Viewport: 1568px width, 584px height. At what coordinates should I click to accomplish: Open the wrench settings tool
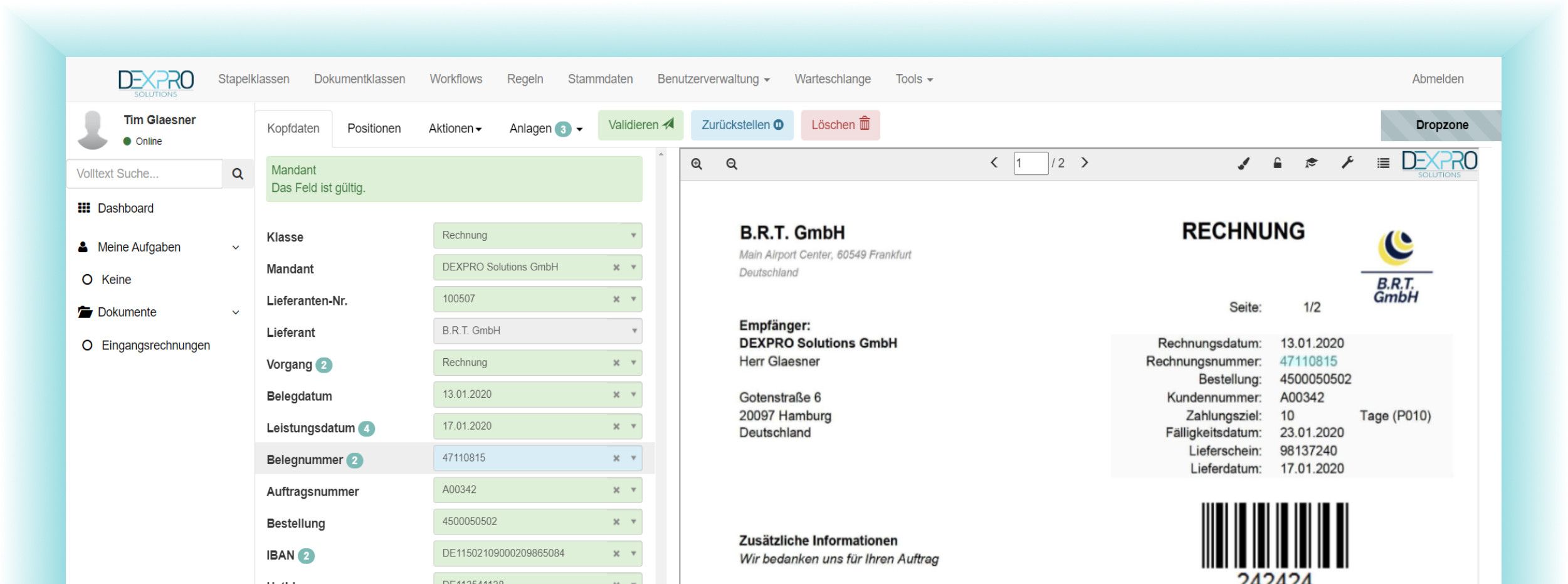1347,163
